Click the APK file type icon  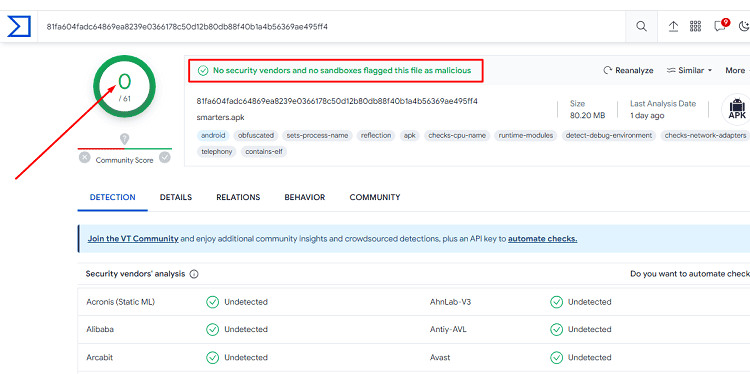pyautogui.click(x=737, y=109)
